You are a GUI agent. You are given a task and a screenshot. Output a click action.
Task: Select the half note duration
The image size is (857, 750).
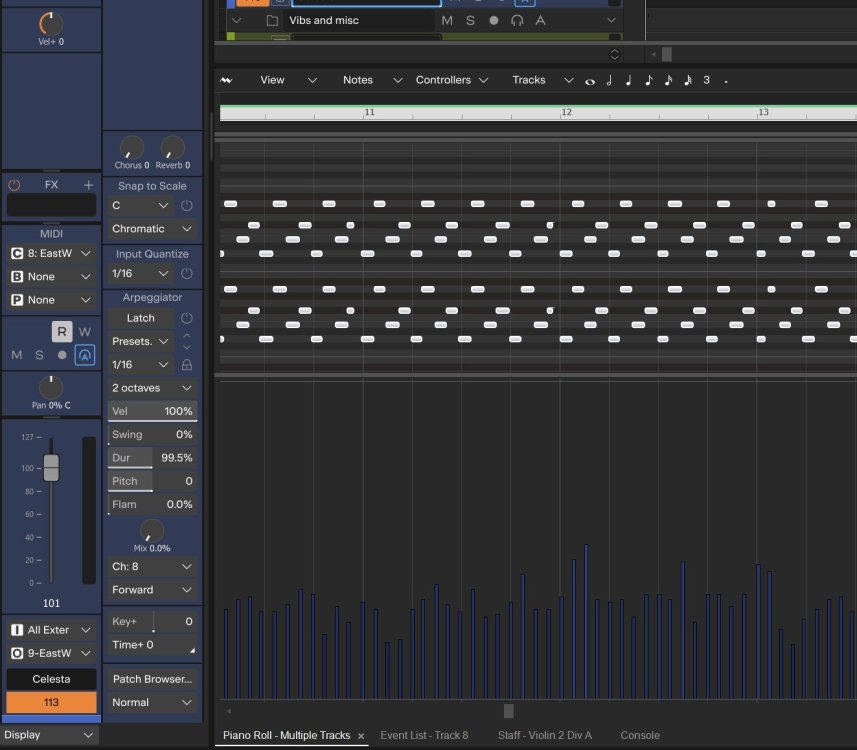609,80
